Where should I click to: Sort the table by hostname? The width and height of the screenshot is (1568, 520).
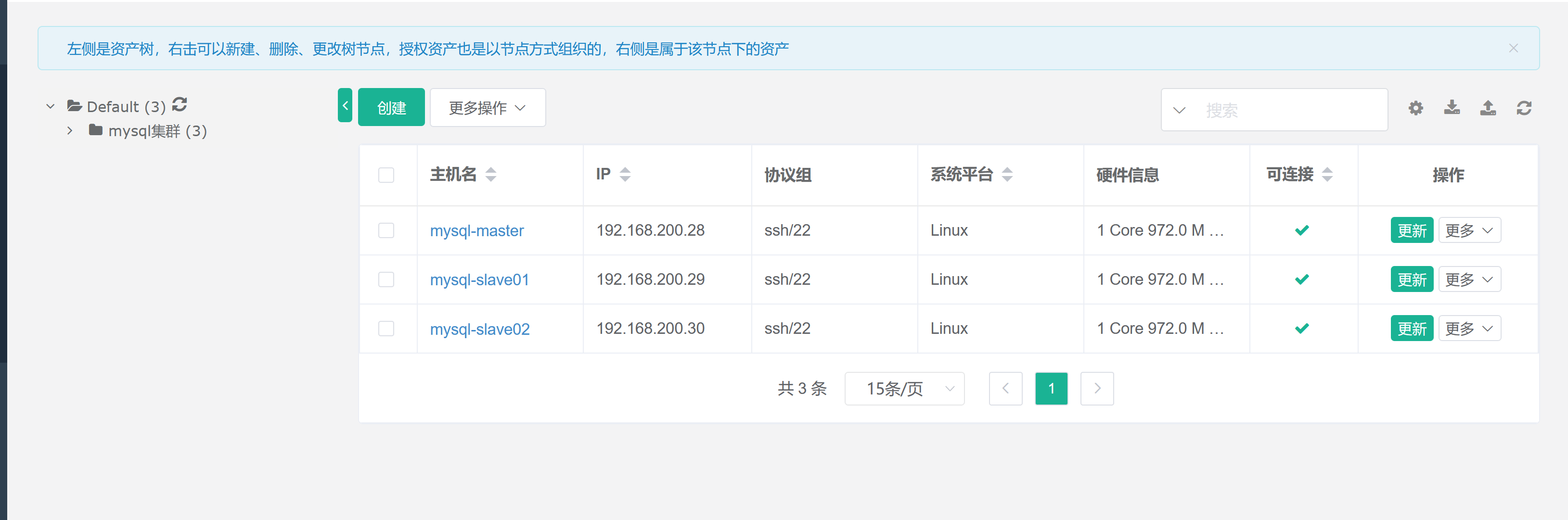pos(490,175)
